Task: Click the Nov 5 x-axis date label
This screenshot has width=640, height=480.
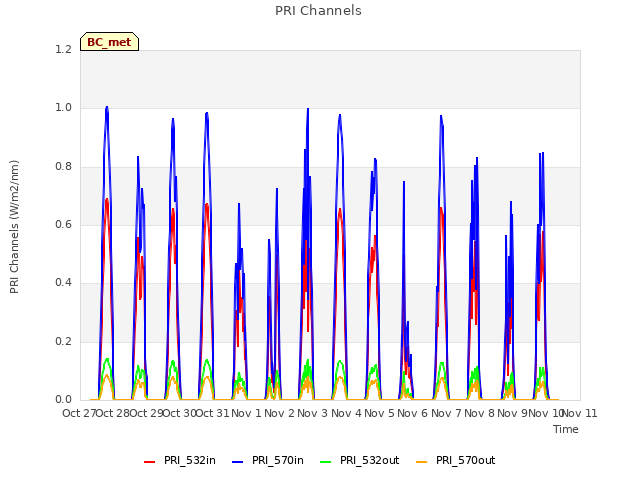Action: tap(379, 413)
